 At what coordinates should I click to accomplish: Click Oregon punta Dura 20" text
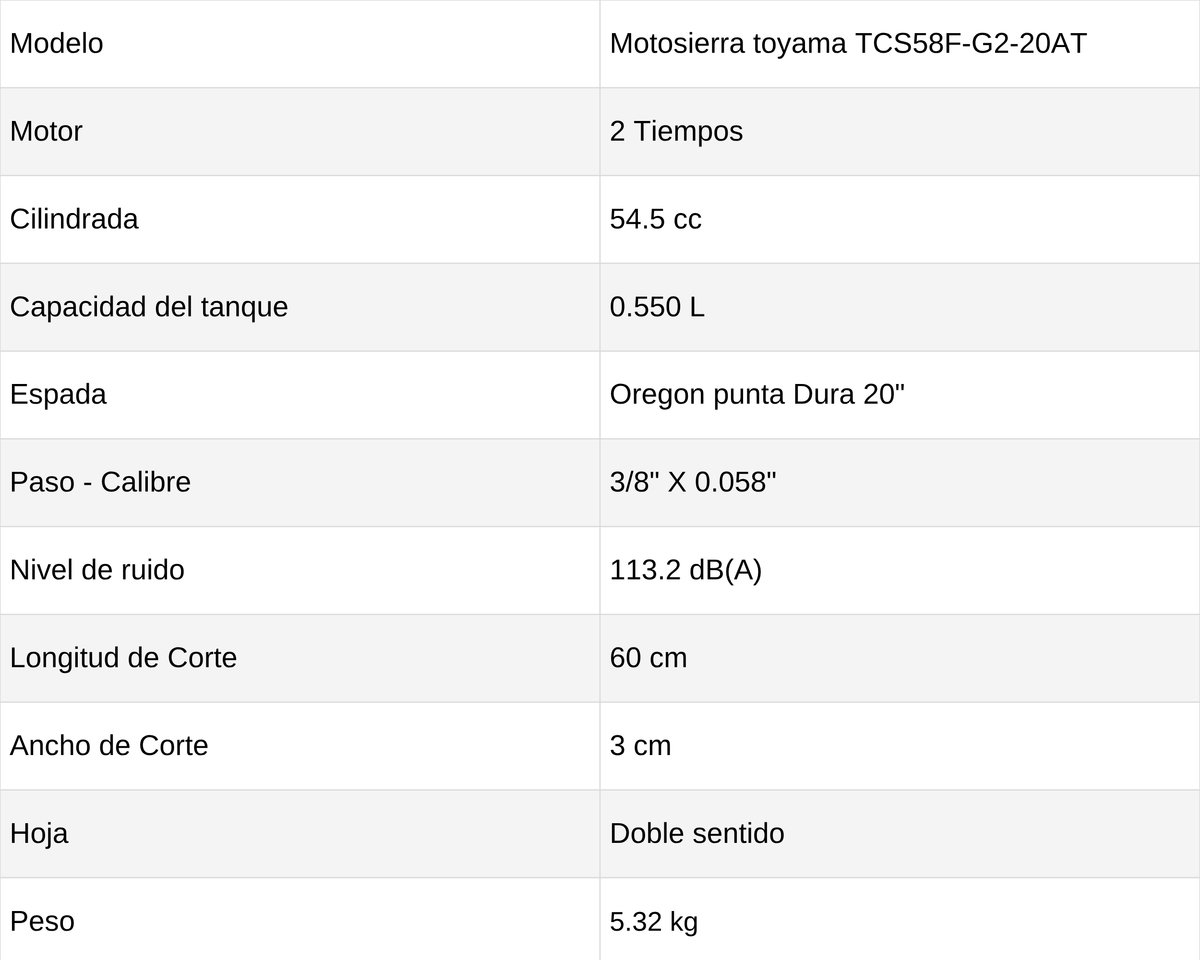757,395
